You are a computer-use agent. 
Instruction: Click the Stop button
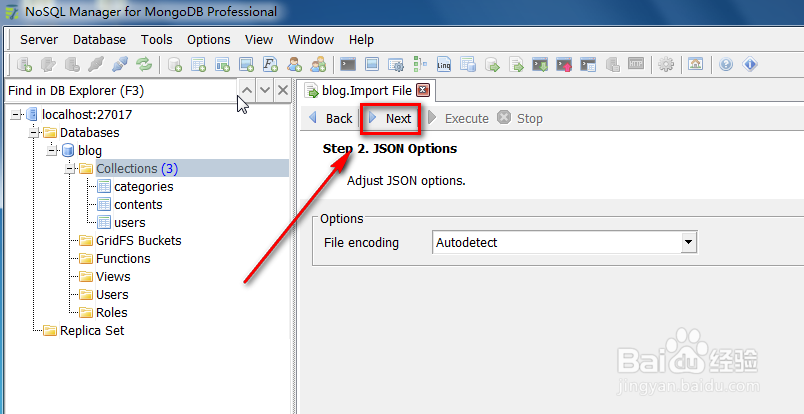coord(520,119)
